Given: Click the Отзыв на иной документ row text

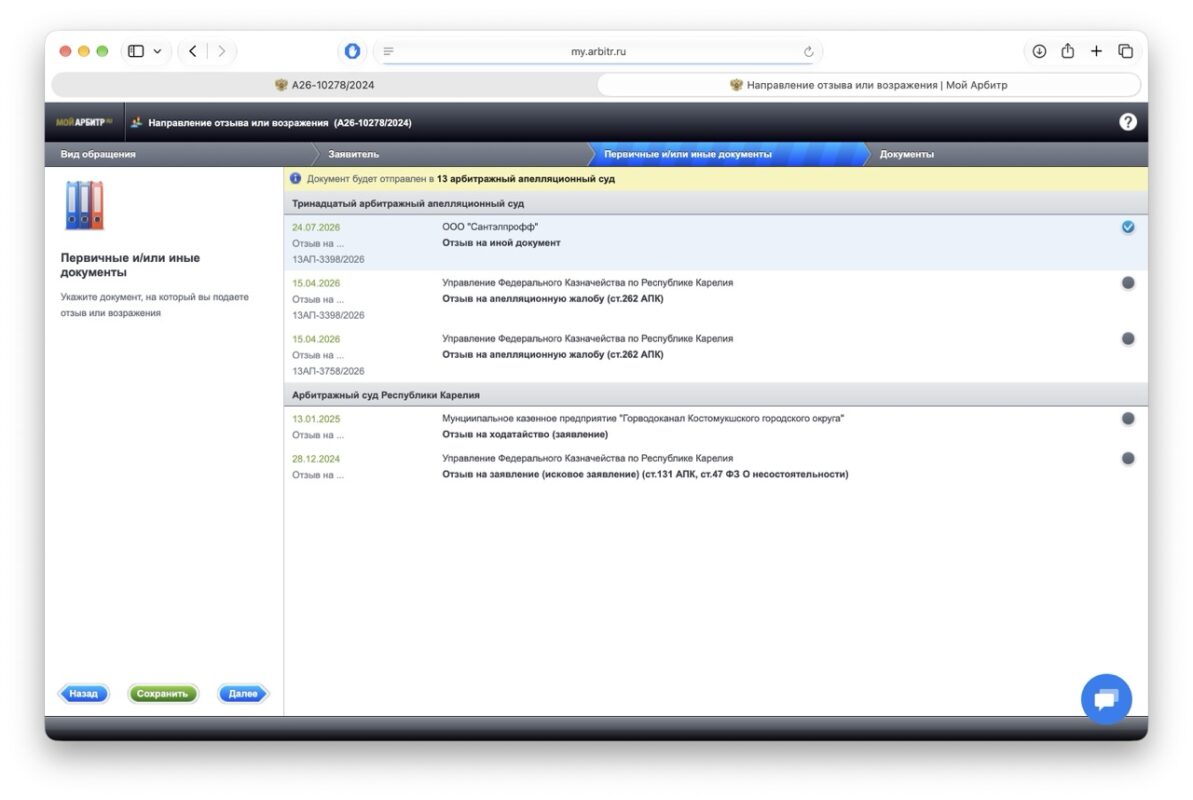Looking at the screenshot, I should (x=501, y=243).
